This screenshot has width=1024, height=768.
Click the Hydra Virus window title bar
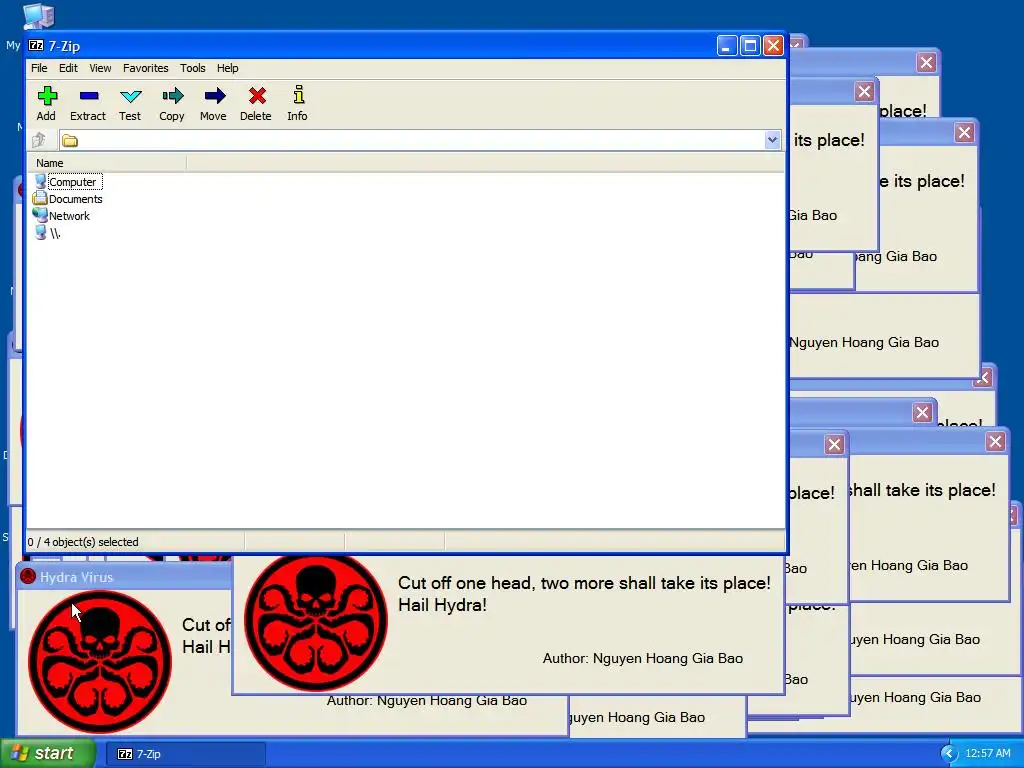coord(124,577)
